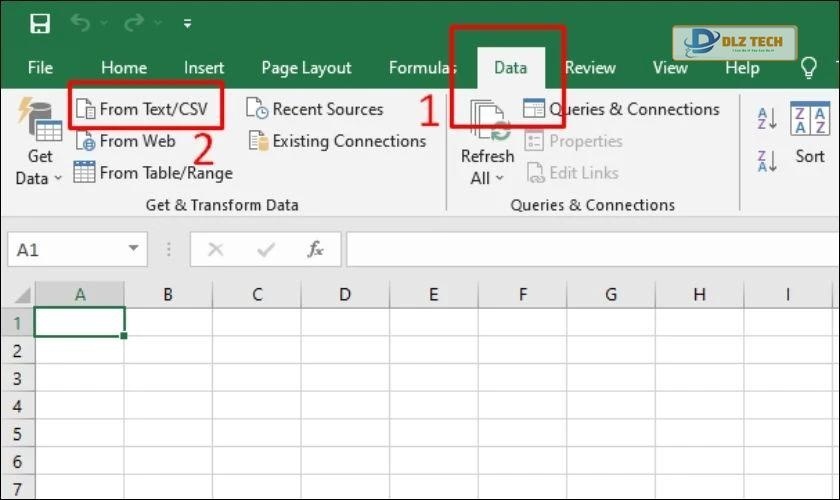Customize Quick Access Toolbar dropdown
The height and width of the screenshot is (500, 840).
[187, 24]
